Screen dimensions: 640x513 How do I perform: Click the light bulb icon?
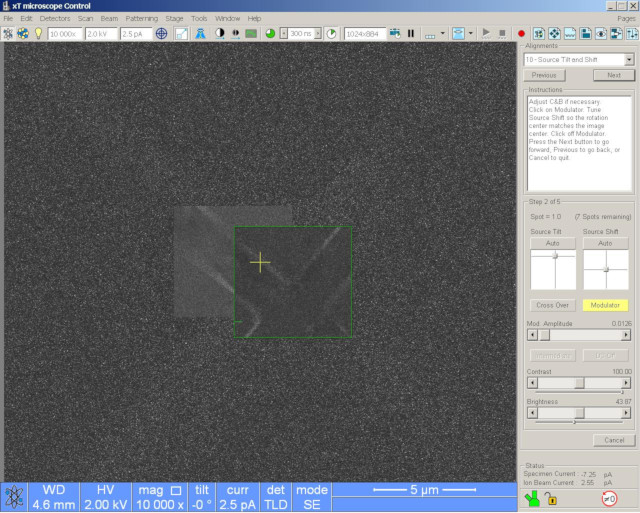pyautogui.click(x=38, y=33)
